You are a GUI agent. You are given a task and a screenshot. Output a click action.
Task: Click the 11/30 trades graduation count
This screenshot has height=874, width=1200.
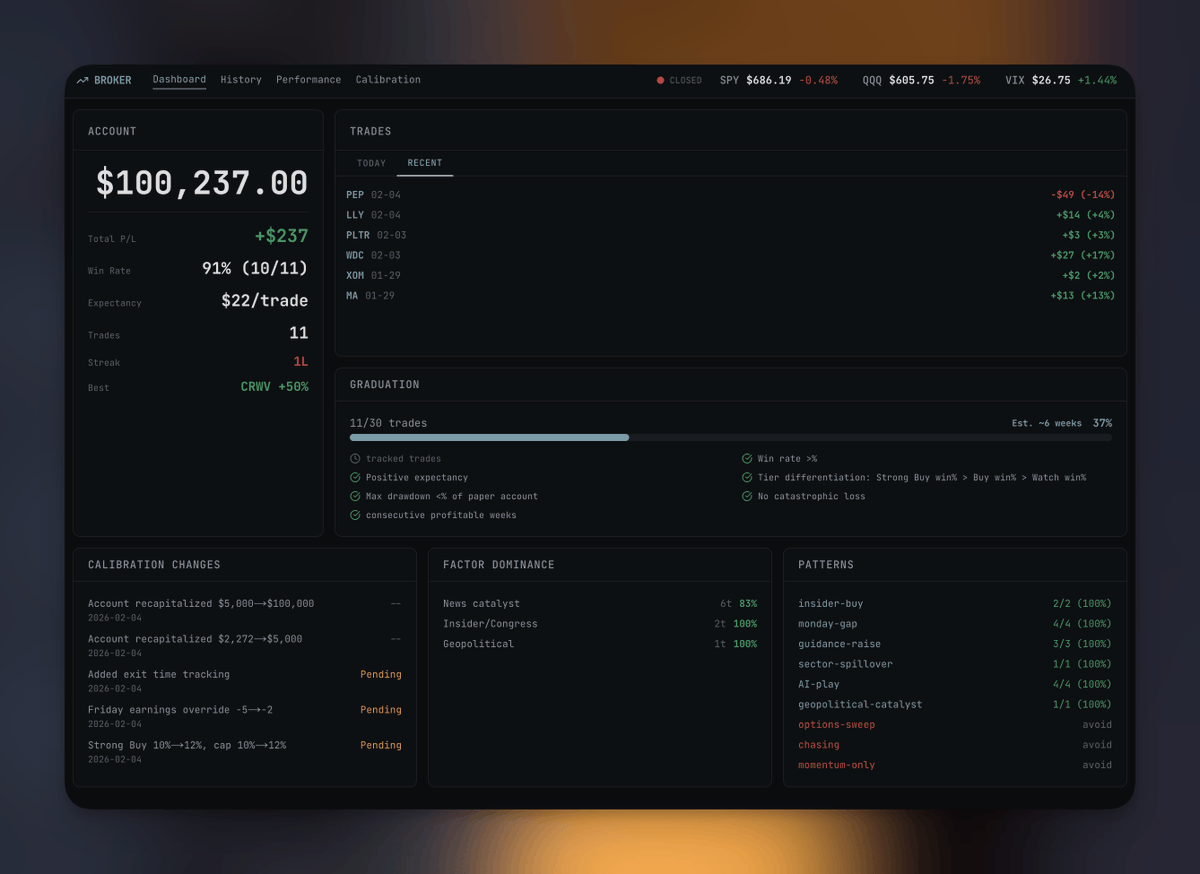pos(388,423)
